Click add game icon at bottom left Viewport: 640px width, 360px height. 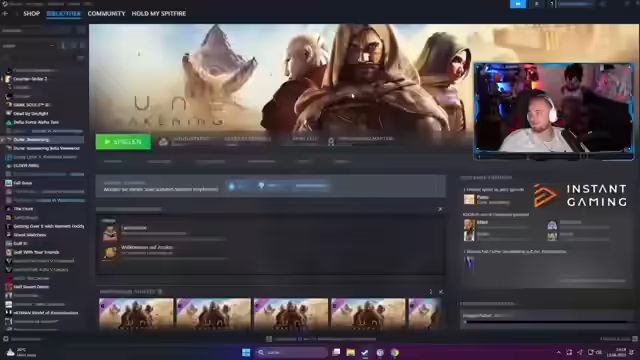pos(6,339)
